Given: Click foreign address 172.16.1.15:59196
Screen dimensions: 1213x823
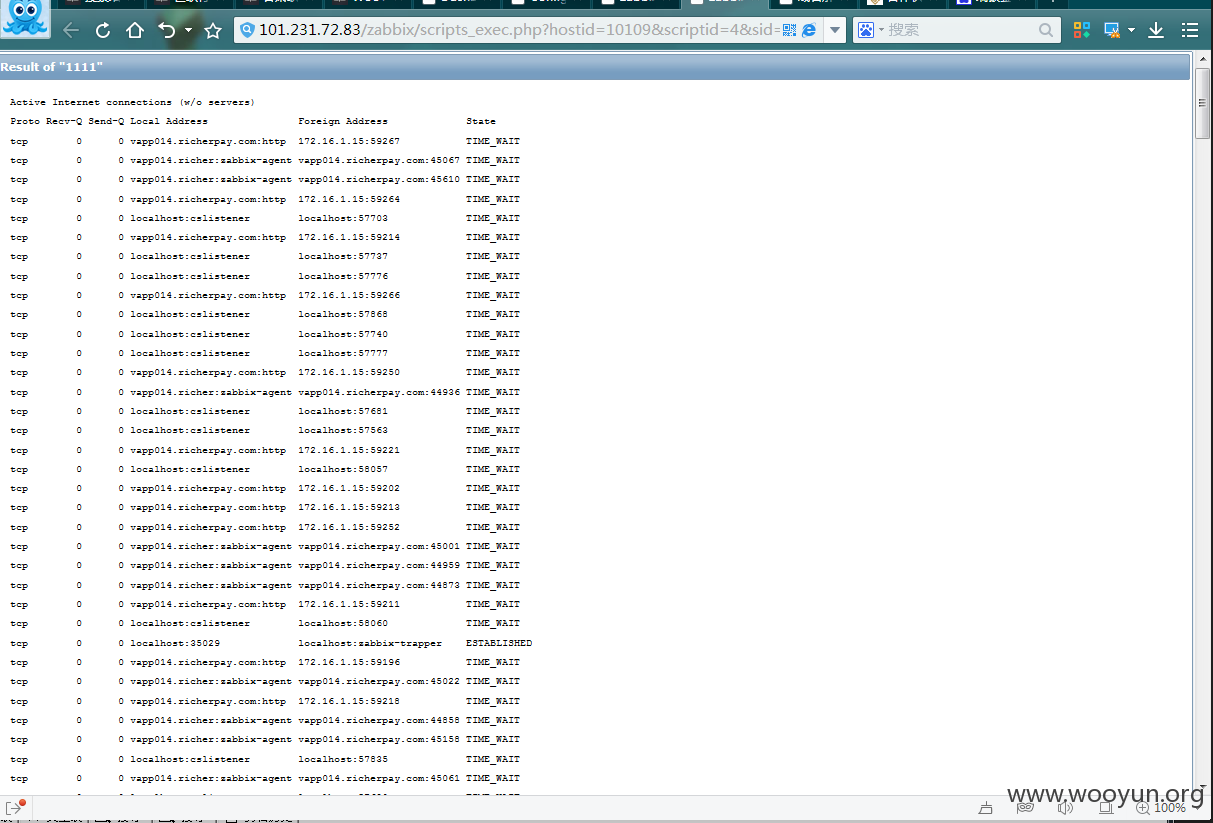Looking at the screenshot, I should [349, 662].
